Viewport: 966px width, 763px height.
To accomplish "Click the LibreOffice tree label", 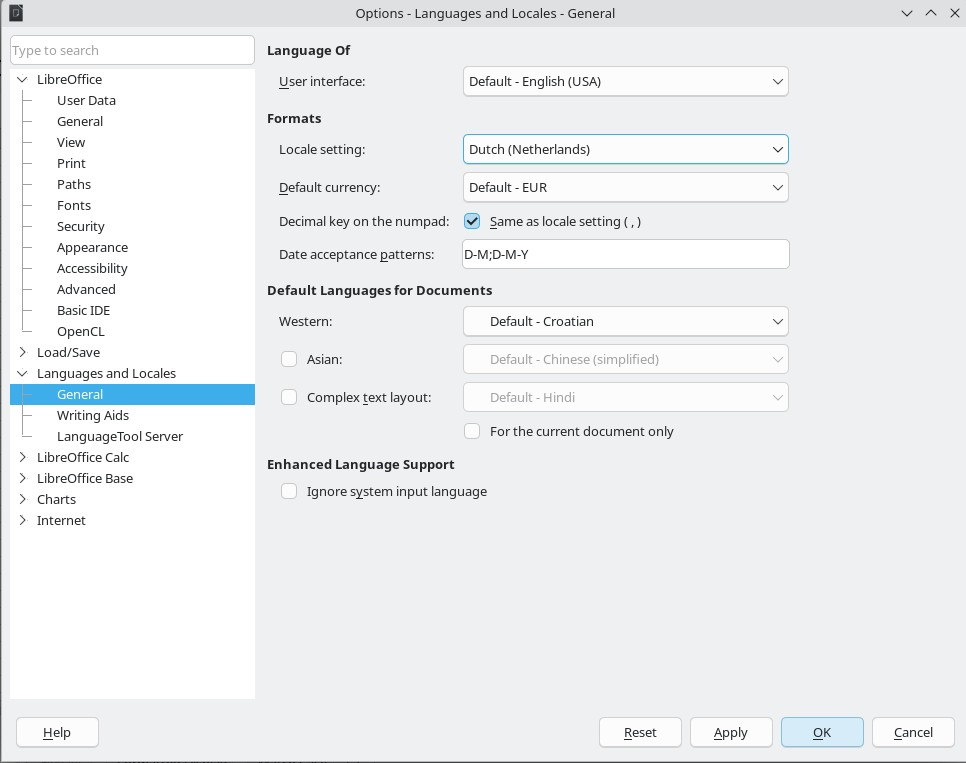I will coord(70,80).
